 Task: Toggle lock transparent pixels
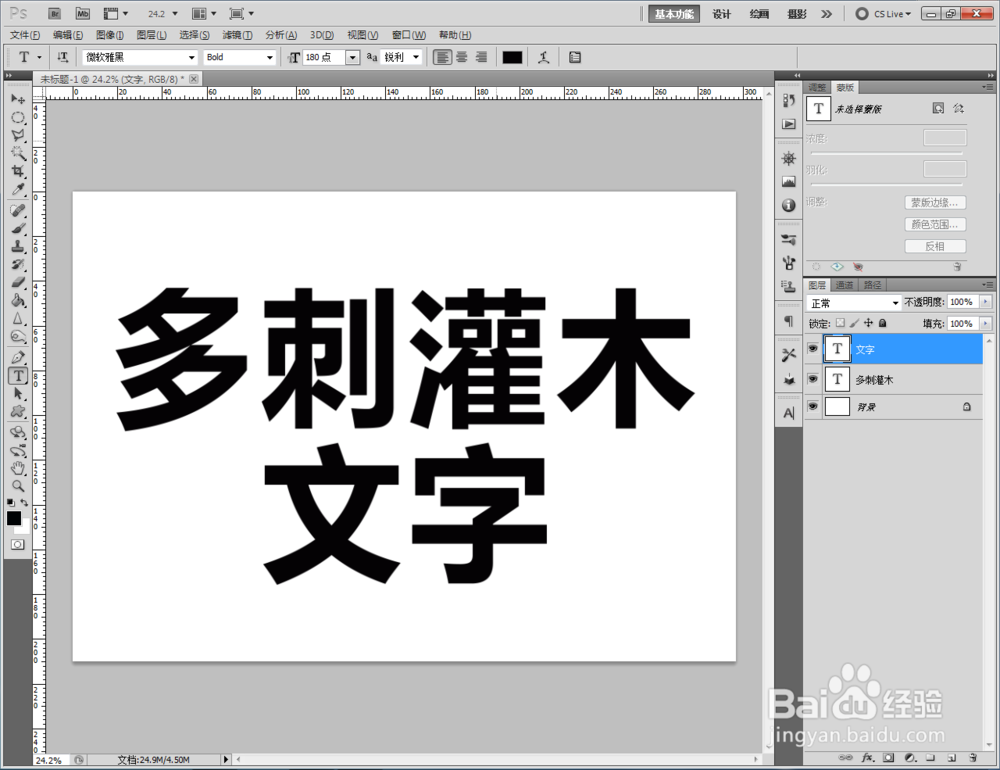pos(841,323)
